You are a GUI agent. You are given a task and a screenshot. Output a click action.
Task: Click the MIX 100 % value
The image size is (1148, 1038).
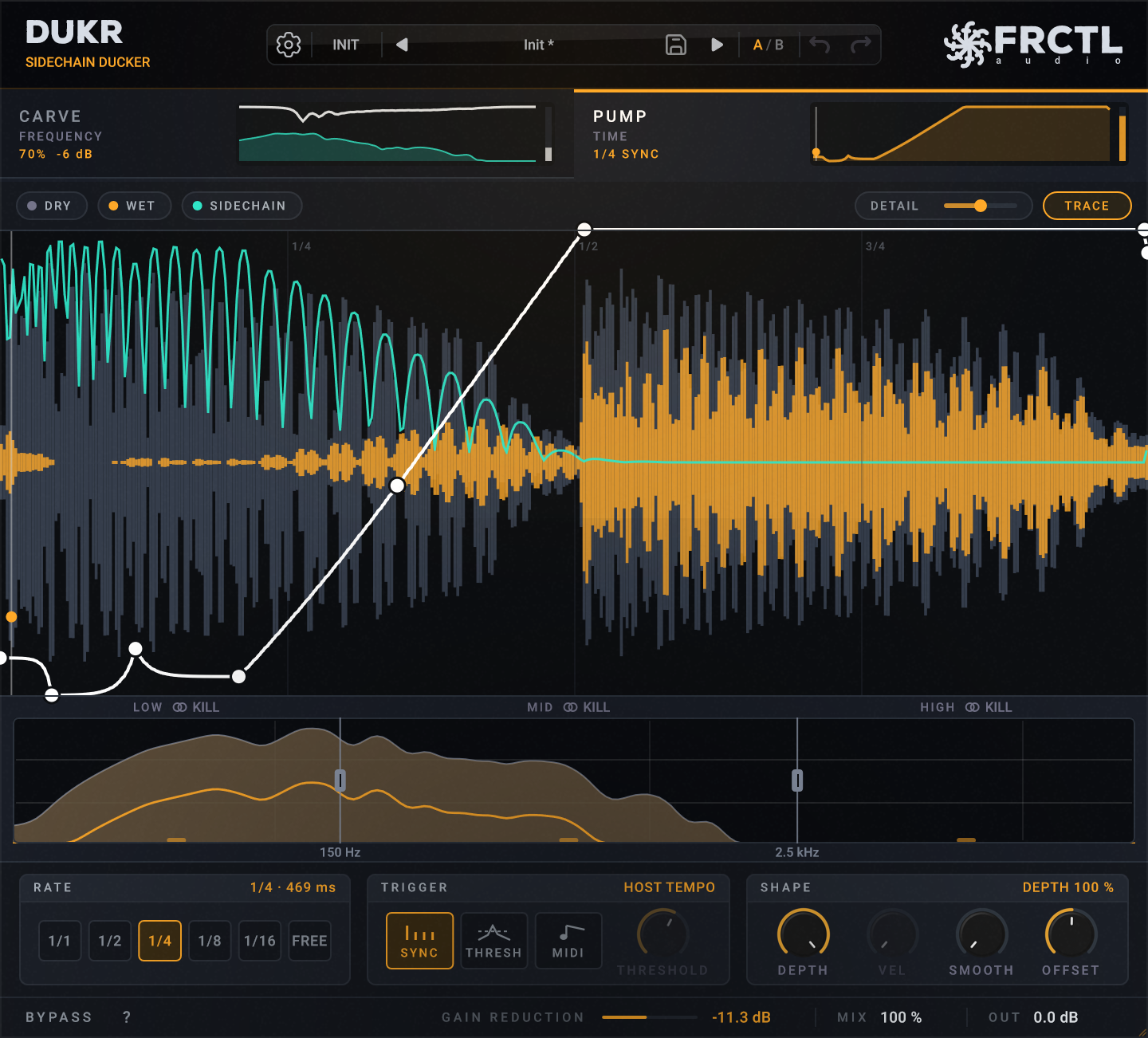pos(901,1017)
